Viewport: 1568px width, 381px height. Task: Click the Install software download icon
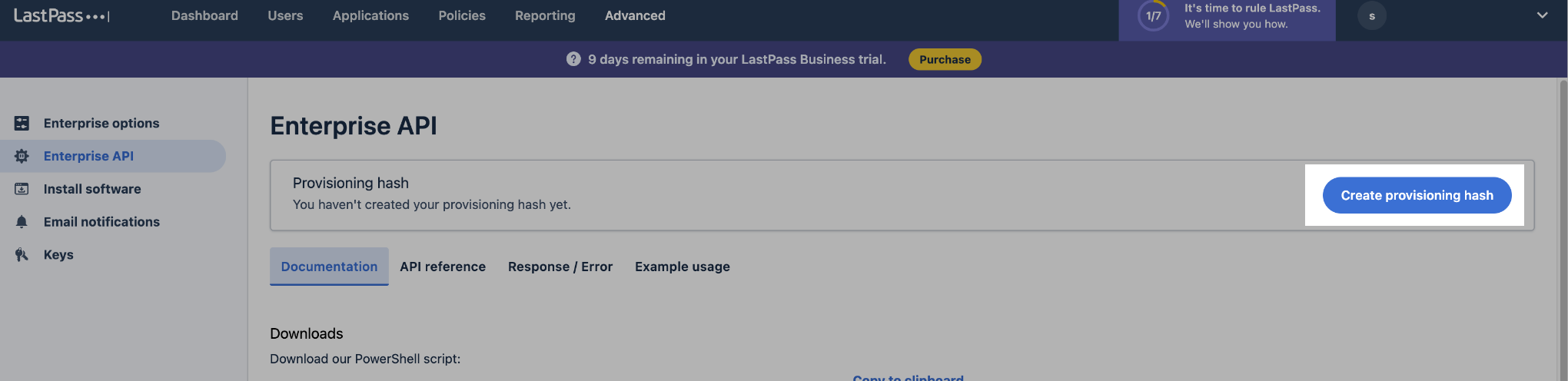pos(22,189)
